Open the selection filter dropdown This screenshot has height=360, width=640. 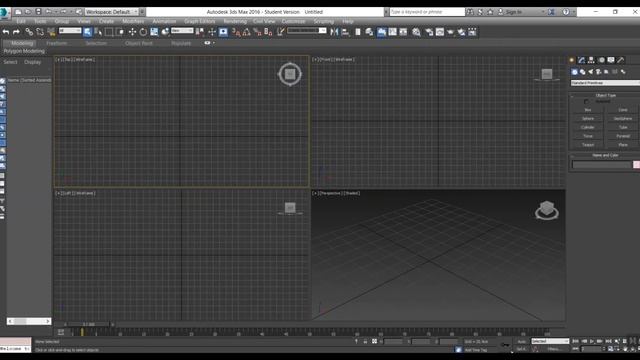[x=70, y=31]
